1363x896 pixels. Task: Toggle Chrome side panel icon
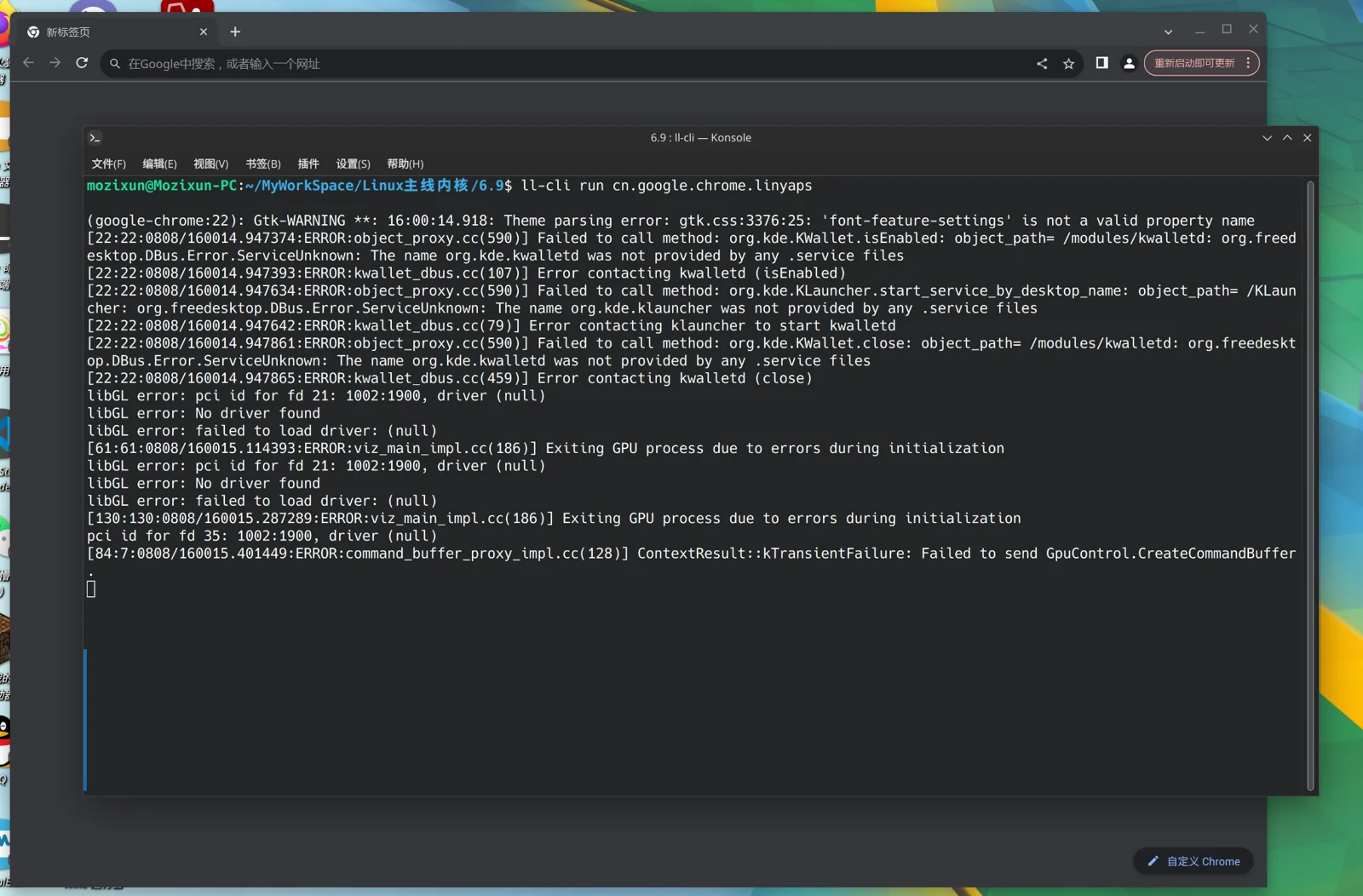click(1101, 63)
